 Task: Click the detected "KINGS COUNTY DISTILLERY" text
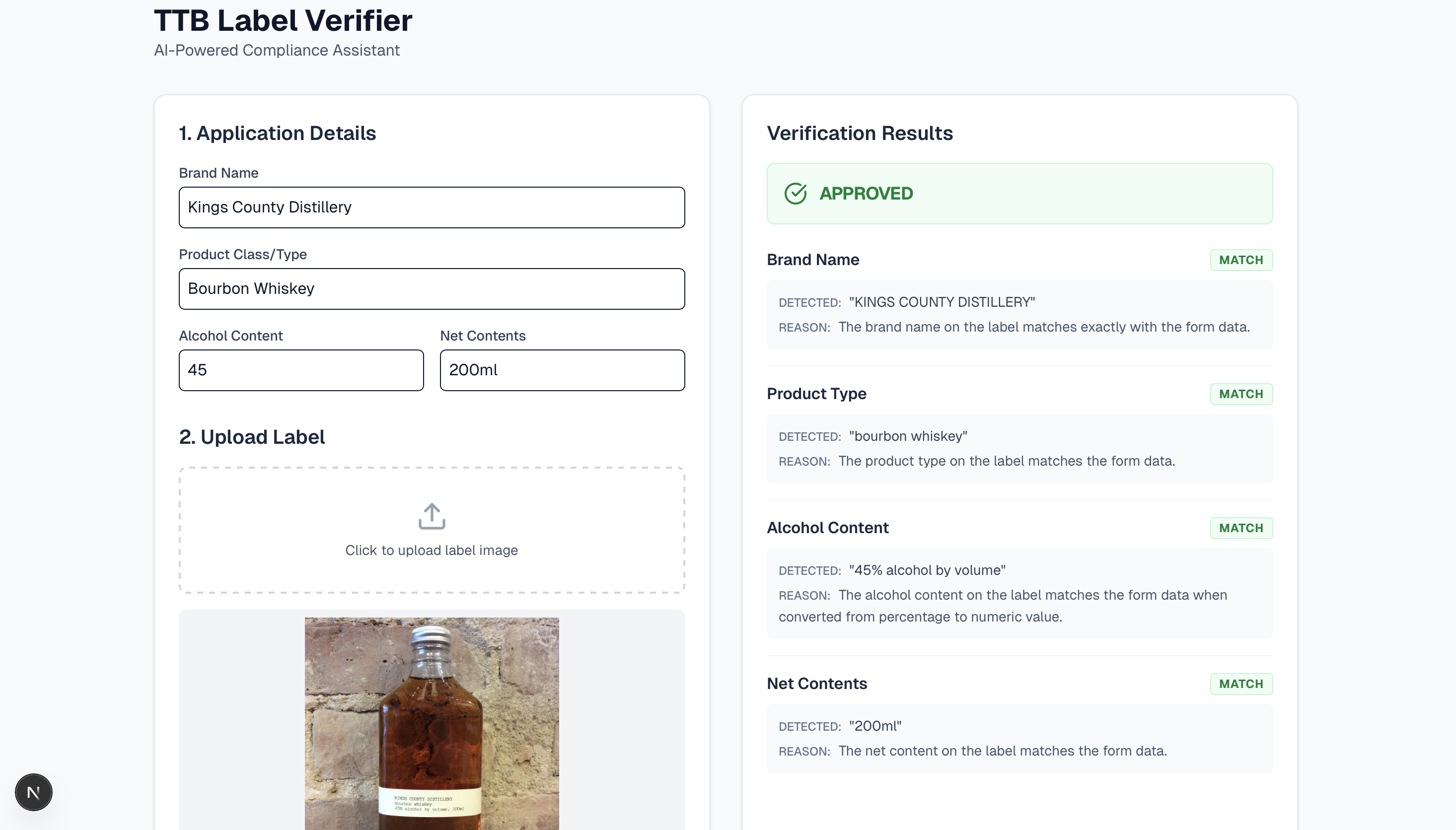pyautogui.click(x=942, y=302)
